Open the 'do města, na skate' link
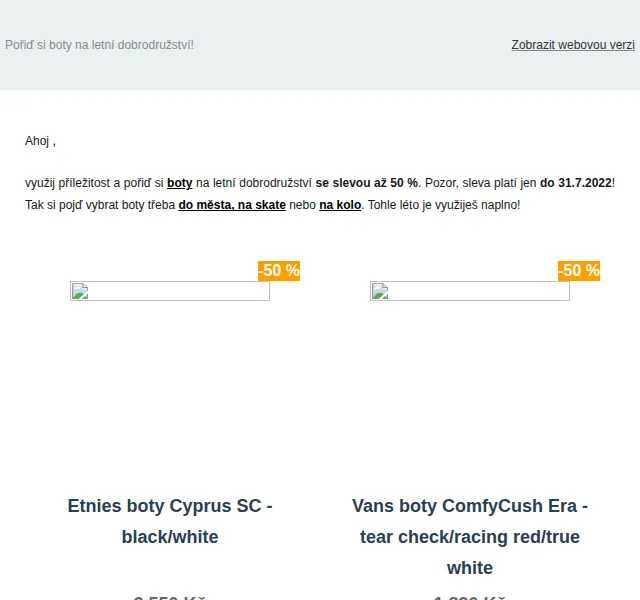The height and width of the screenshot is (600, 640). pyautogui.click(x=232, y=204)
